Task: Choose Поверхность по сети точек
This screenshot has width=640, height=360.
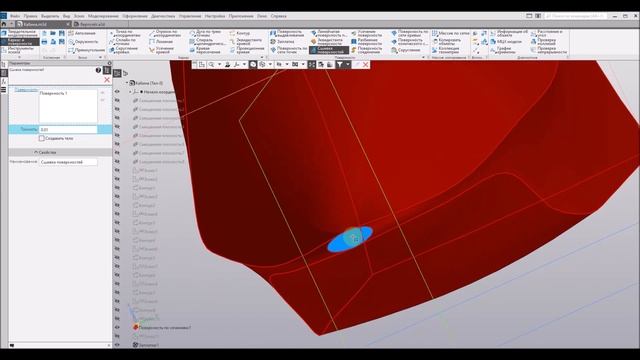Action: [x=289, y=50]
